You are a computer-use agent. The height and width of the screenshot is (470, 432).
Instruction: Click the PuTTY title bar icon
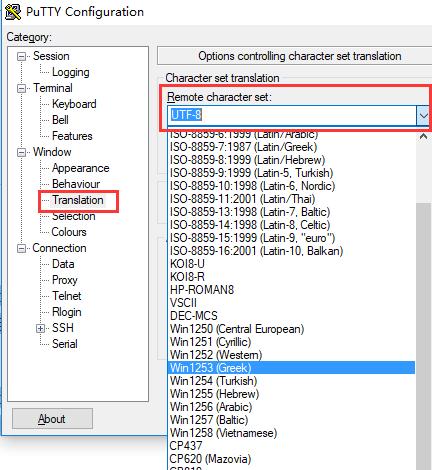click(13, 12)
